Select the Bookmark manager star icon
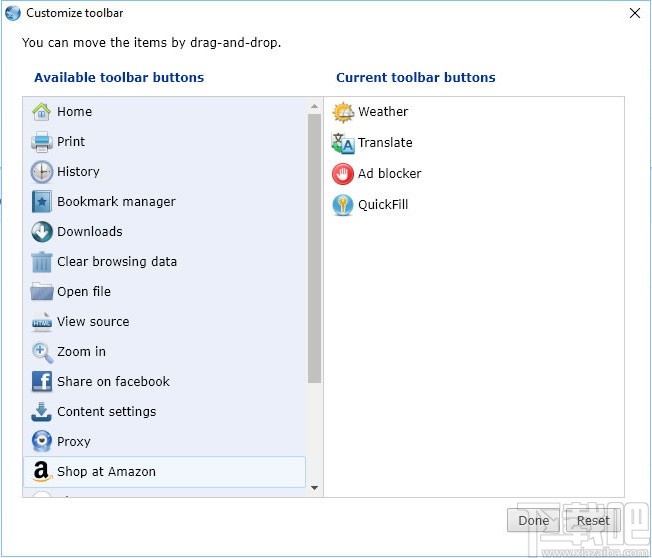The height and width of the screenshot is (558, 652). (42, 202)
